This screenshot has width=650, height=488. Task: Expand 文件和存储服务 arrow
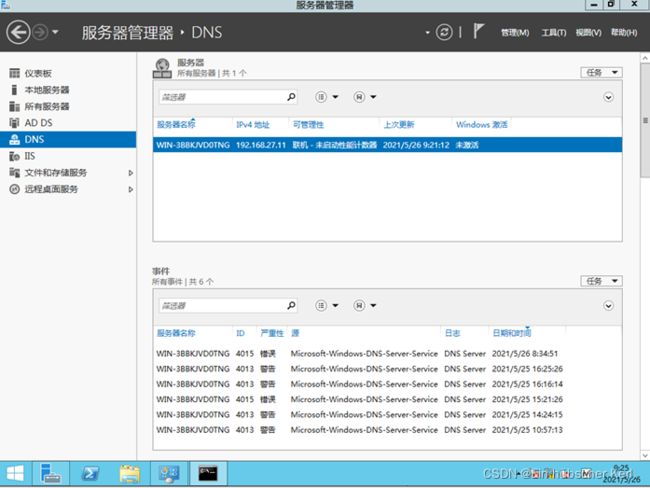pyautogui.click(x=131, y=173)
